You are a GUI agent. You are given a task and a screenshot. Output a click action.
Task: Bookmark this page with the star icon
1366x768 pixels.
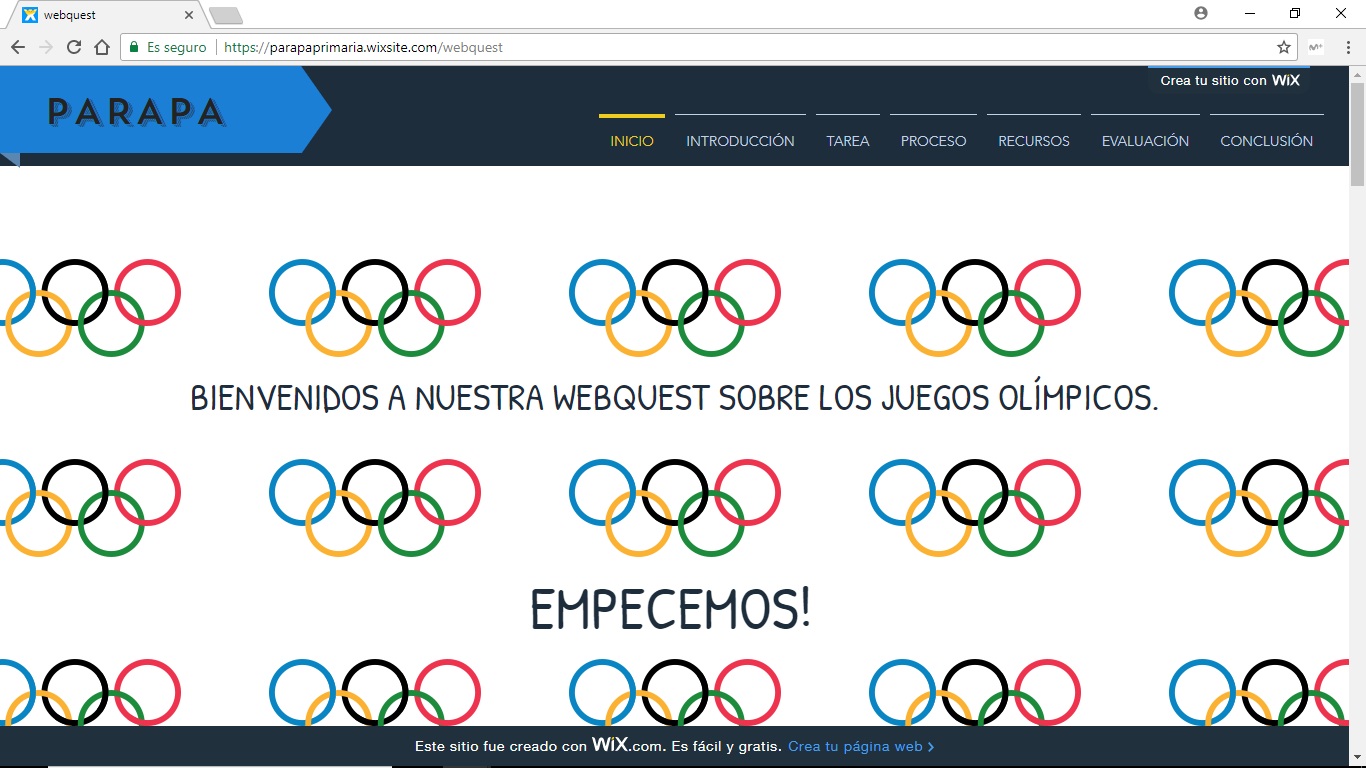click(1284, 47)
